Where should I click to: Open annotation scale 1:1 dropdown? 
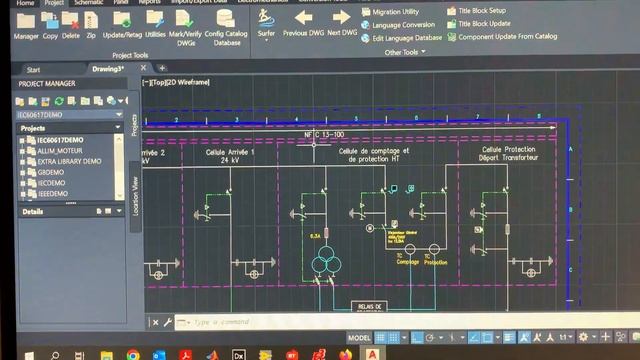tap(565, 337)
